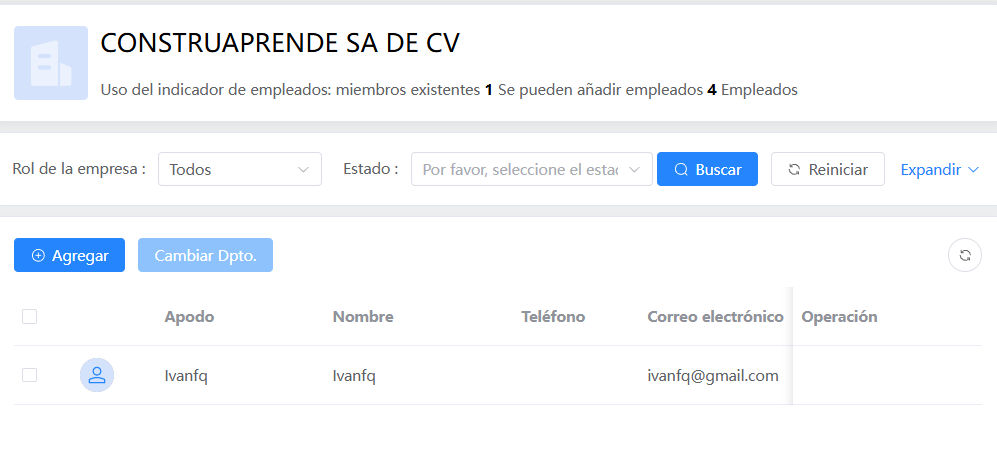Click the Apodo column header
Image resolution: width=997 pixels, height=462 pixels.
pos(189,317)
